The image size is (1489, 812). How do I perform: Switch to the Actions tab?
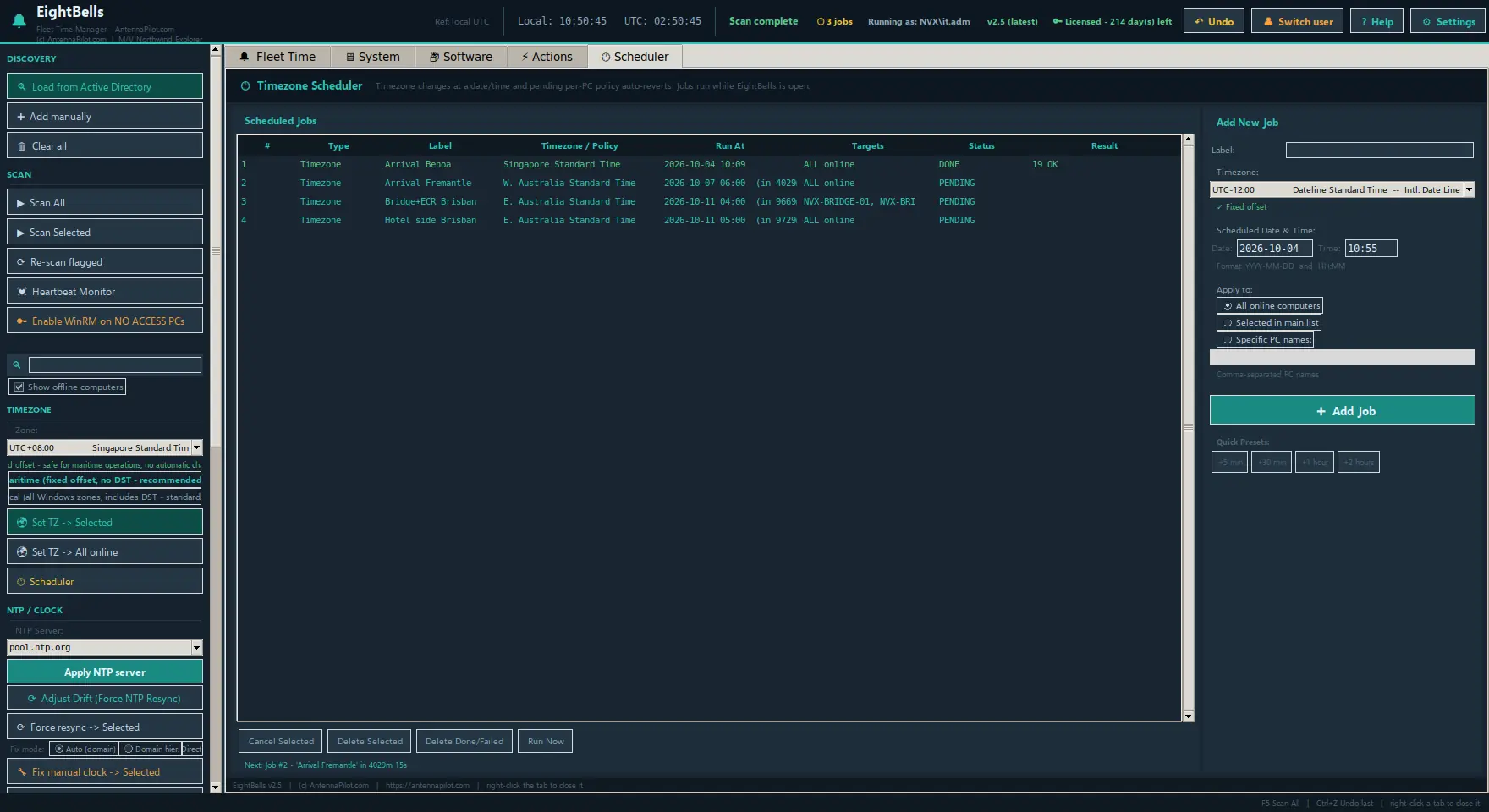(547, 57)
